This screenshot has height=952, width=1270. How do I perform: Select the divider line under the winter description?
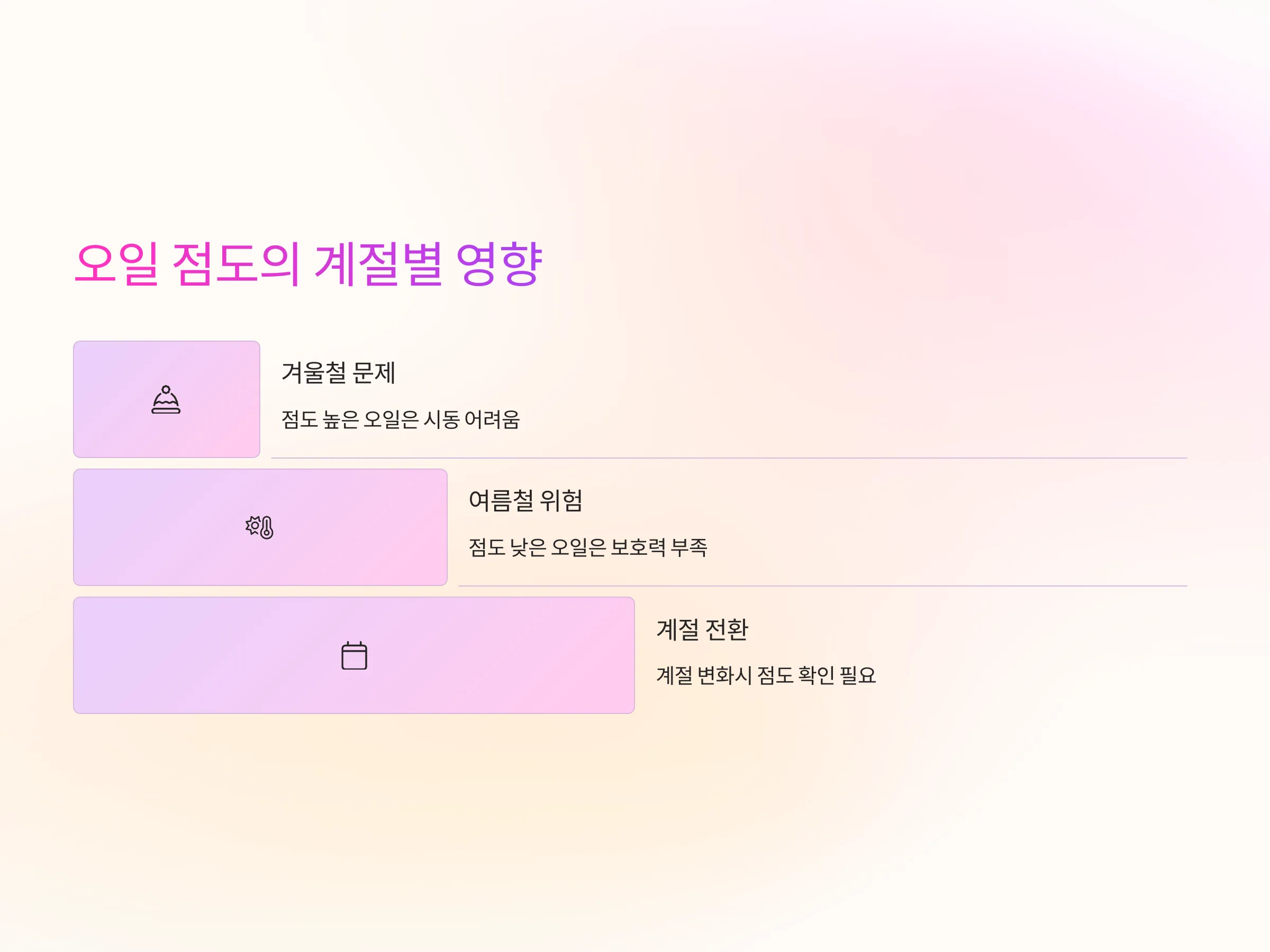(729, 458)
